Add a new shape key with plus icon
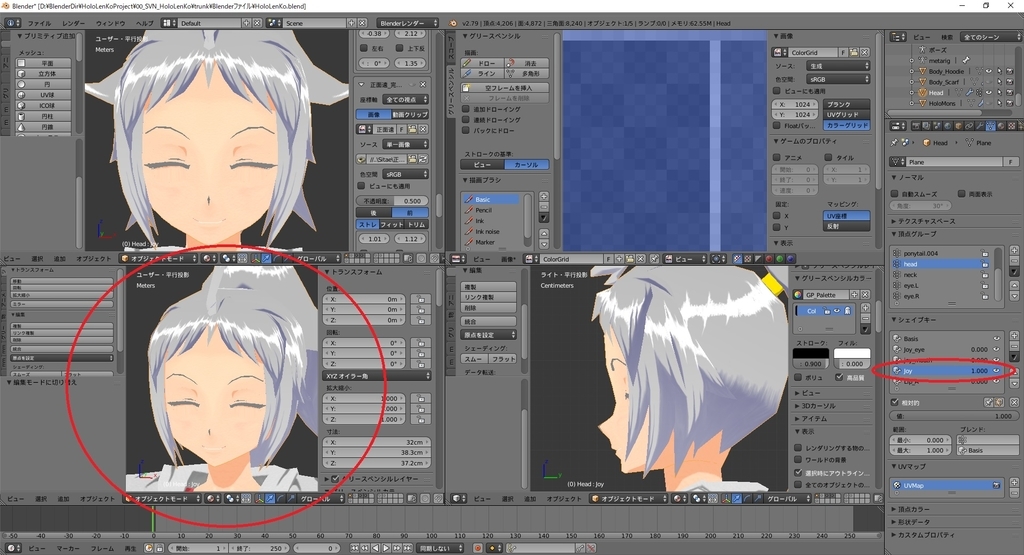 [x=1014, y=336]
